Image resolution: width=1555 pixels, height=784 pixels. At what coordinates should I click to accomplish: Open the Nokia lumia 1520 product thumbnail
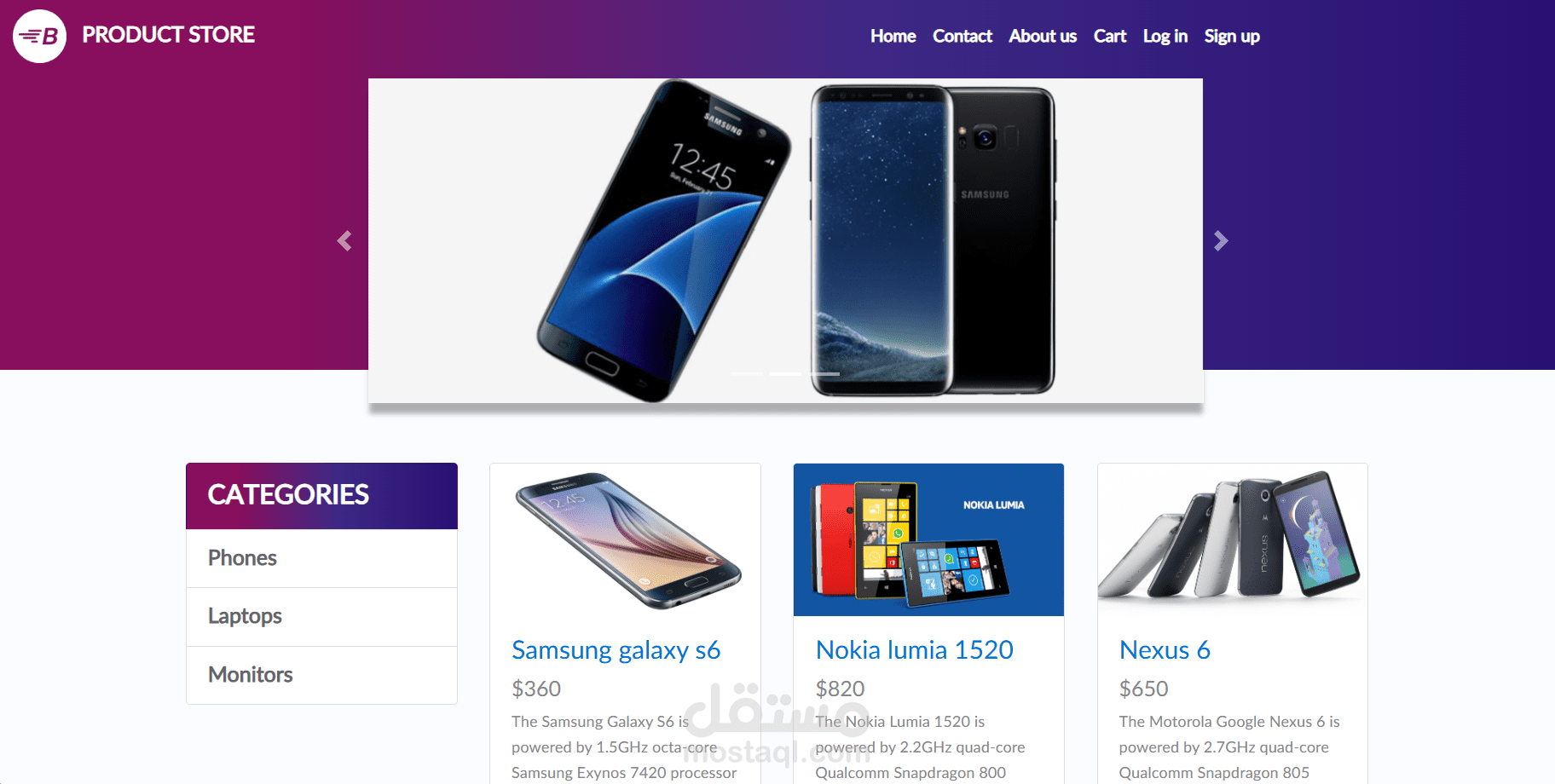click(x=928, y=539)
